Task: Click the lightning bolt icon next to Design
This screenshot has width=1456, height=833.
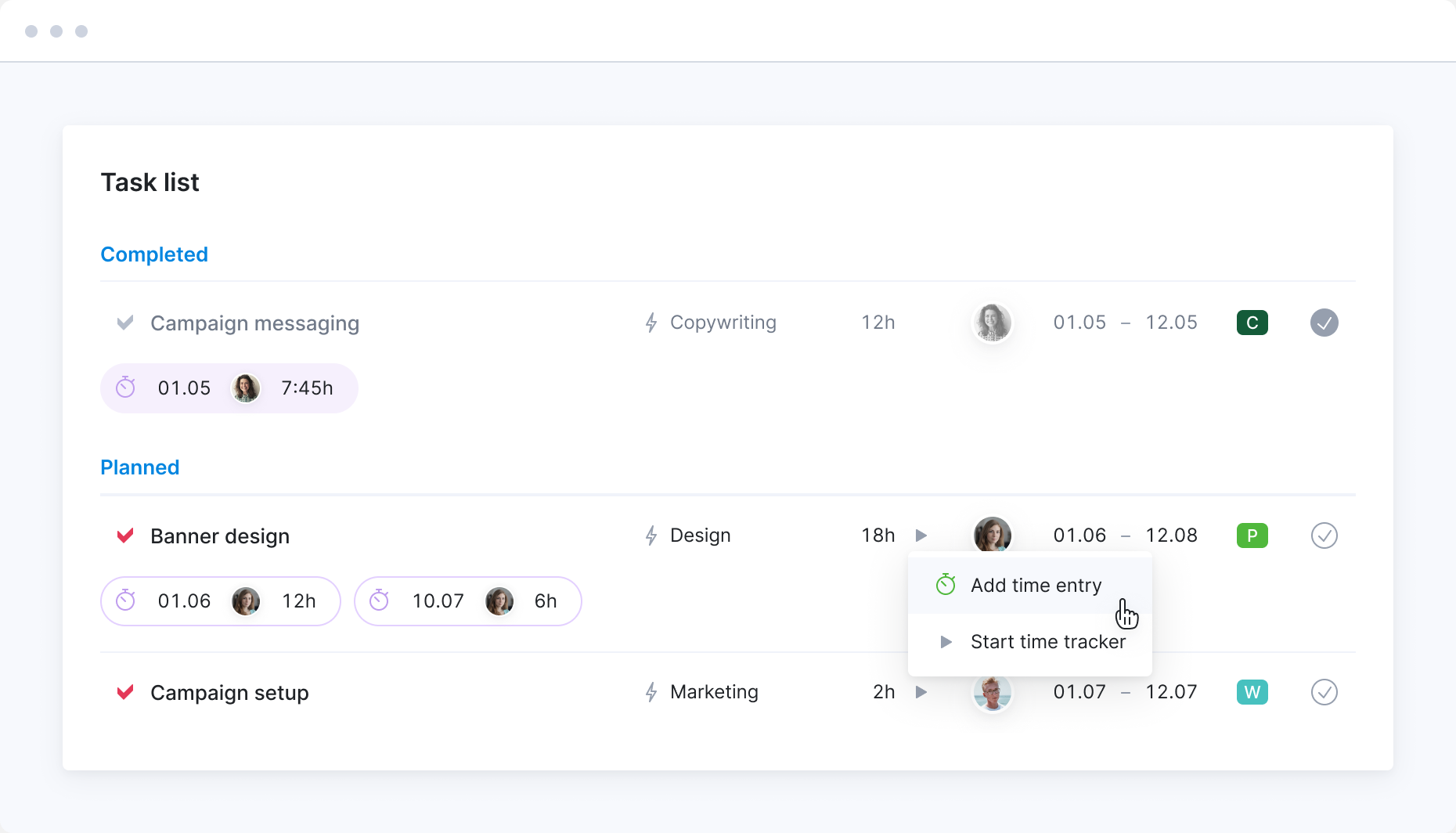Action: (651, 535)
